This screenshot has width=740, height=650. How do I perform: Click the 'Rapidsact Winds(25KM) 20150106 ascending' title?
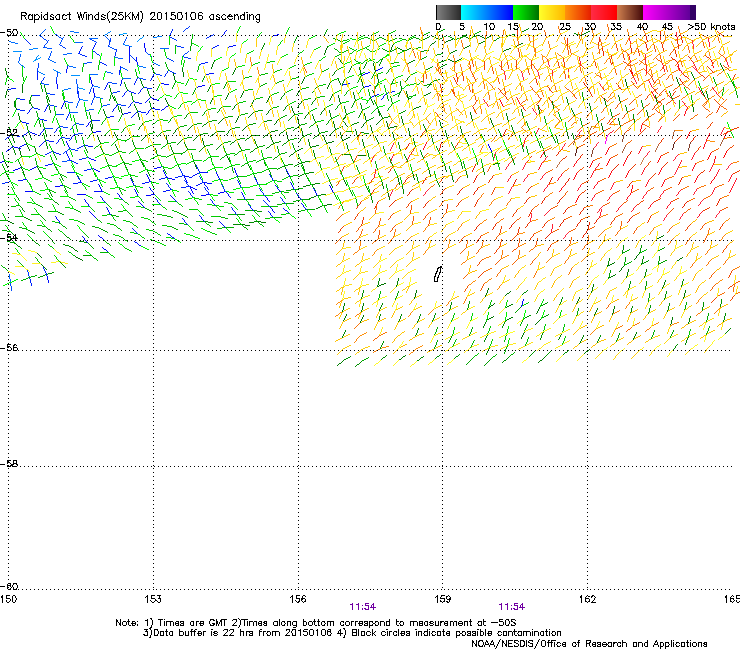coord(140,17)
